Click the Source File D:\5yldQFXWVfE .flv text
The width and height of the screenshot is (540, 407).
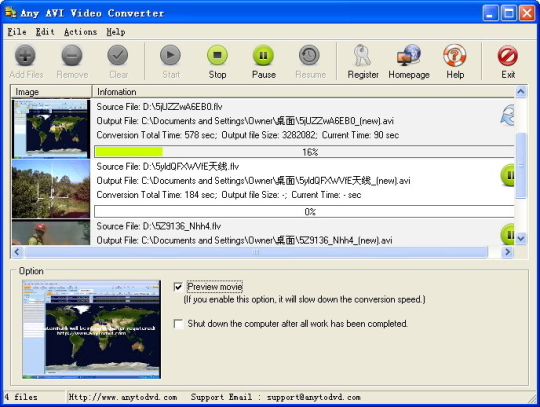(x=167, y=167)
